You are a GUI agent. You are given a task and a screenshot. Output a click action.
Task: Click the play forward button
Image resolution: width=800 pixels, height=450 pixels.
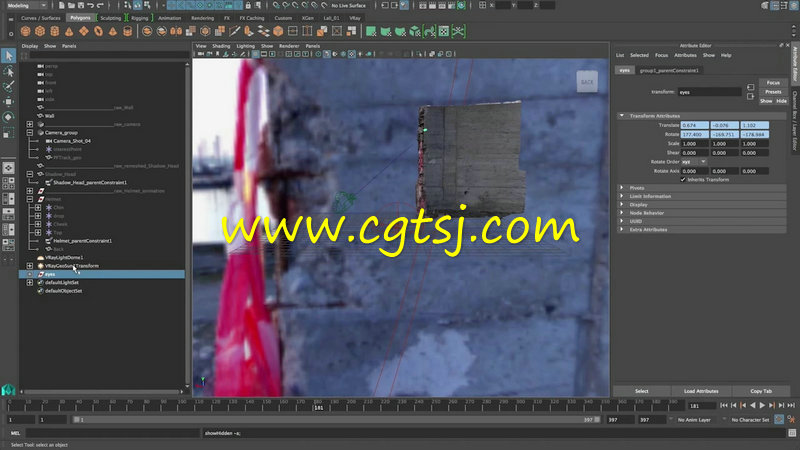tap(762, 405)
